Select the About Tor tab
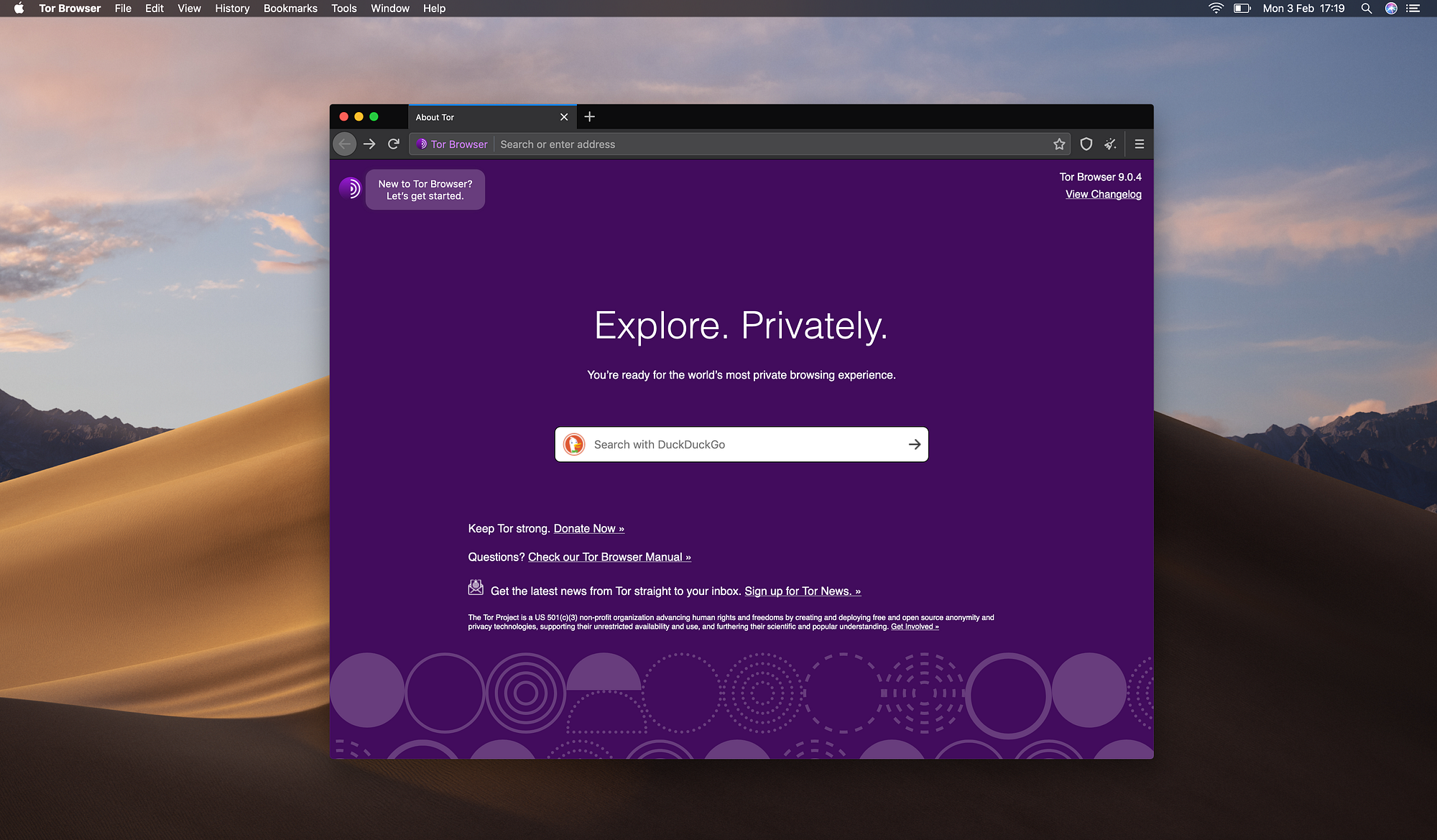This screenshot has width=1437, height=840. (x=492, y=117)
